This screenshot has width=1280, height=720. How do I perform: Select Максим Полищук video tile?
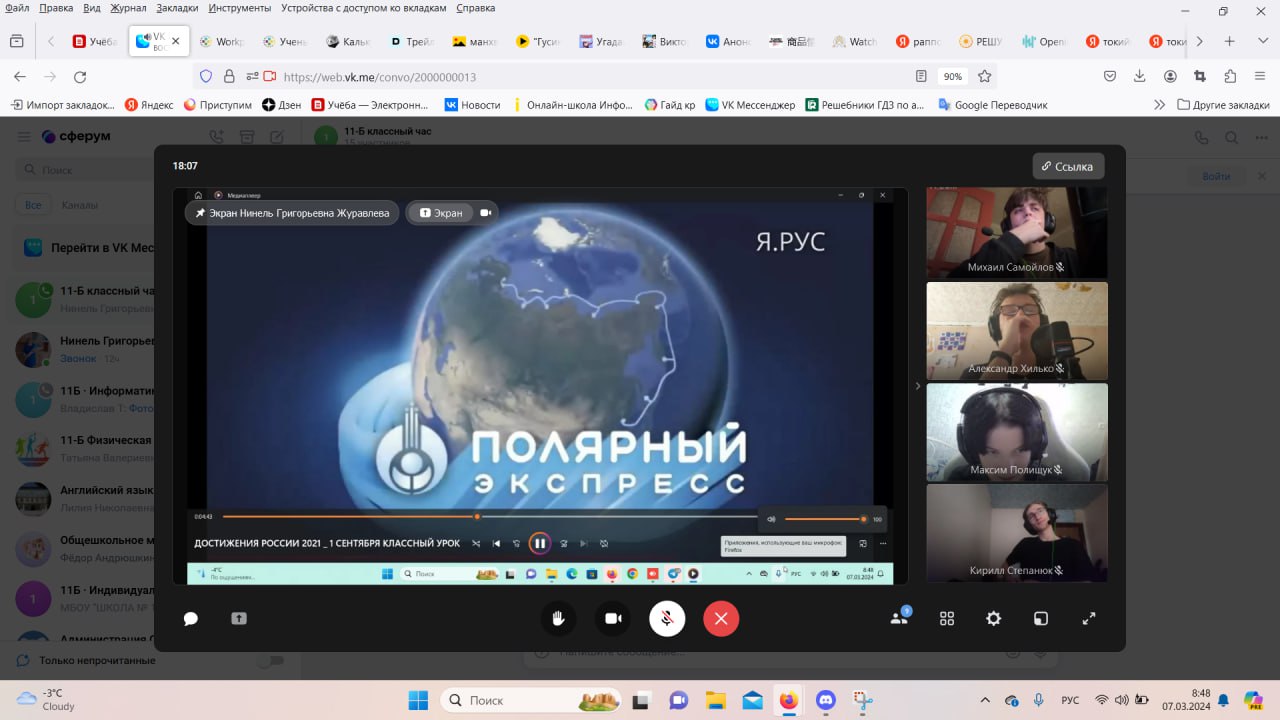click(1017, 432)
